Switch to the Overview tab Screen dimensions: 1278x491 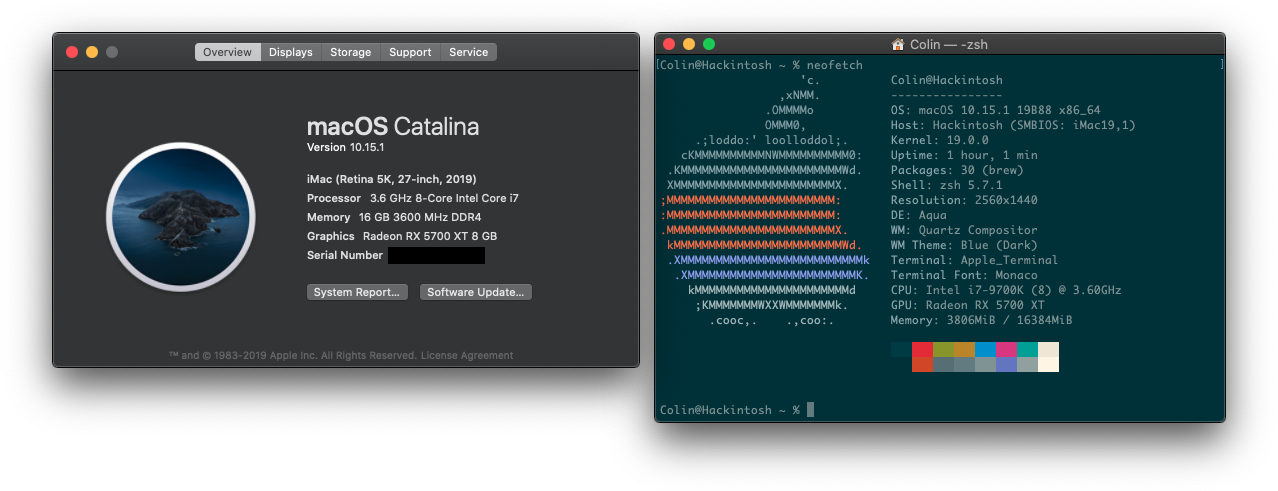(x=228, y=52)
